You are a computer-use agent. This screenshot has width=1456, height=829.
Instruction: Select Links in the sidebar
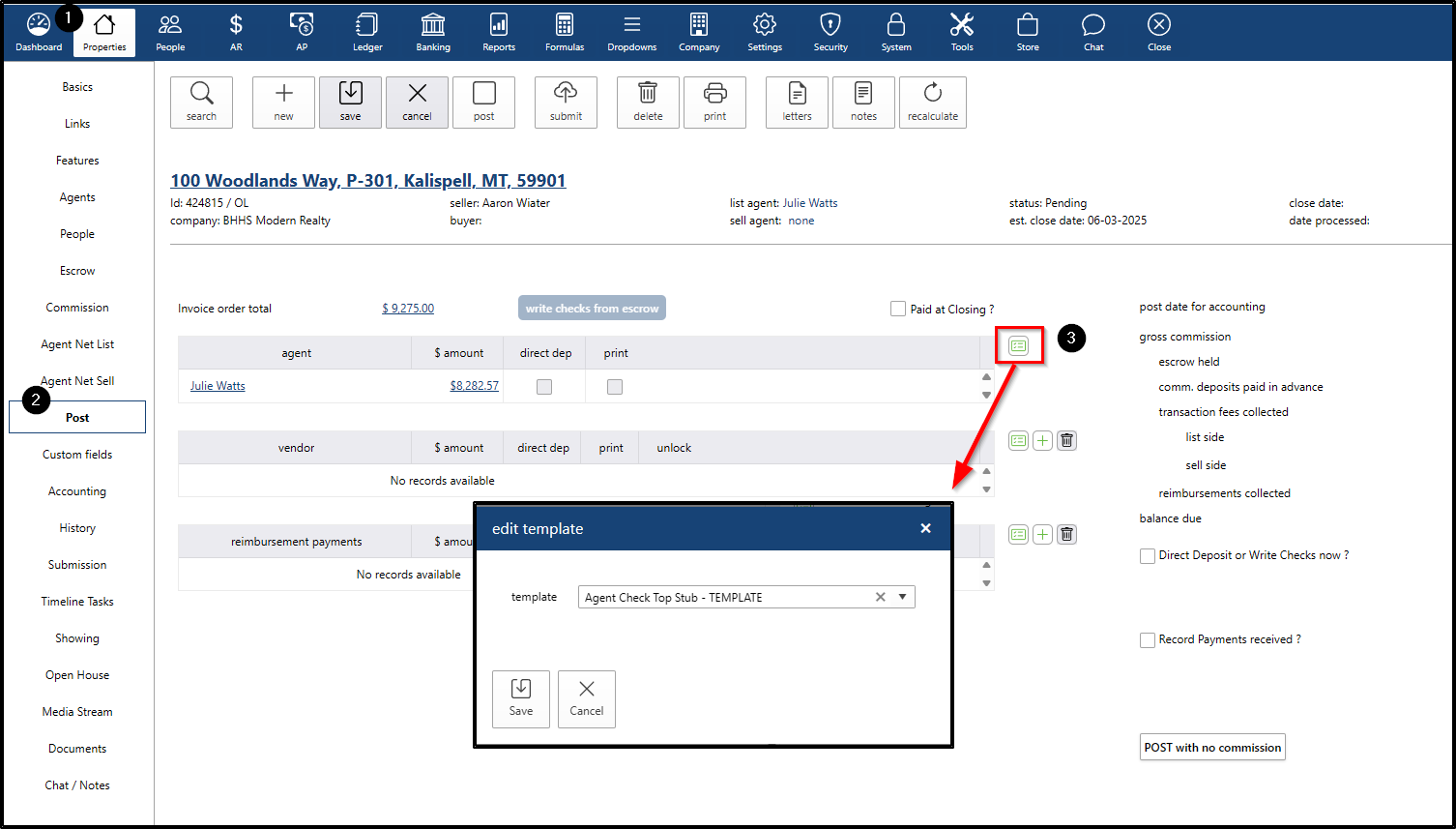click(x=77, y=124)
